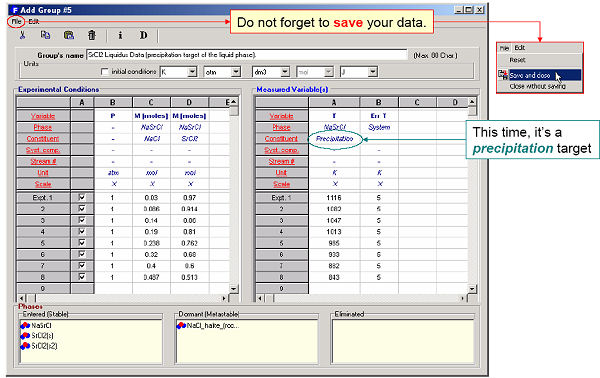Click the SrCl2(s) phase icon in Entered list
The image size is (600, 378).
pos(25,336)
